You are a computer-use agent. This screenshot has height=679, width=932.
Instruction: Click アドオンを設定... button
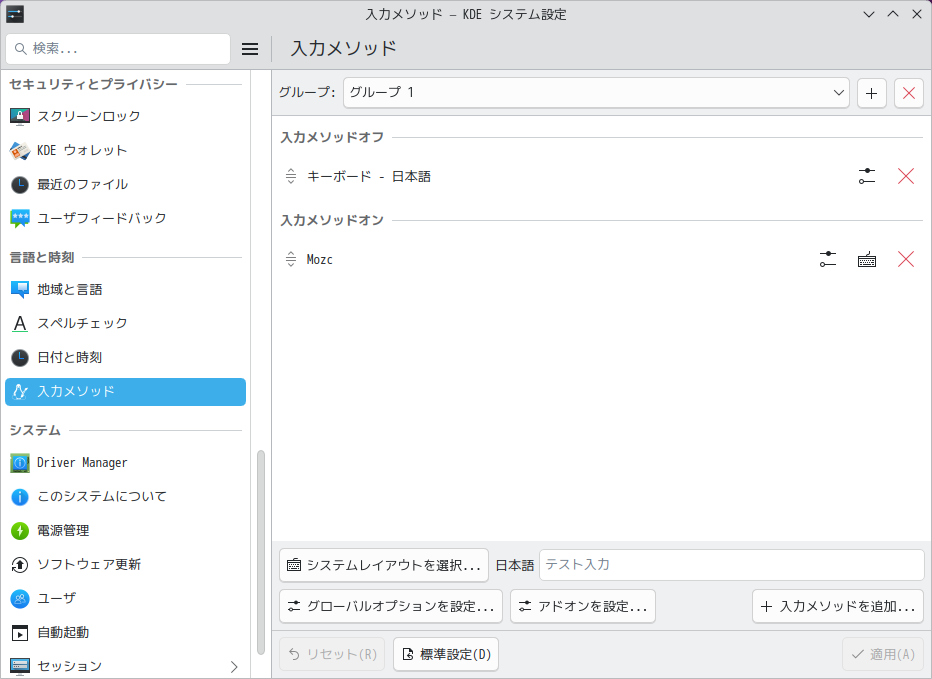583,606
